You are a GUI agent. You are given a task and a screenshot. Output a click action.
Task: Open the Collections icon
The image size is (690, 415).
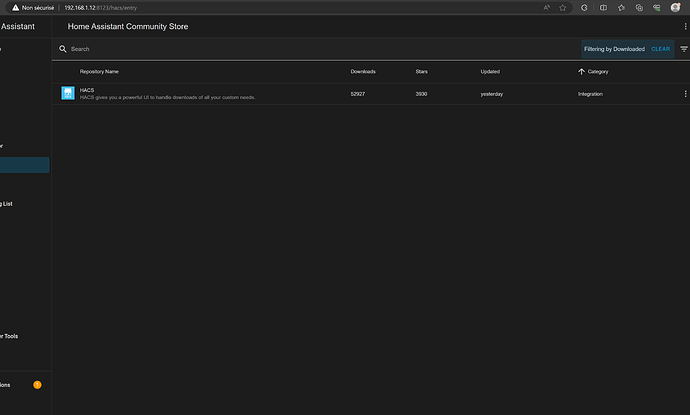tap(639, 7)
